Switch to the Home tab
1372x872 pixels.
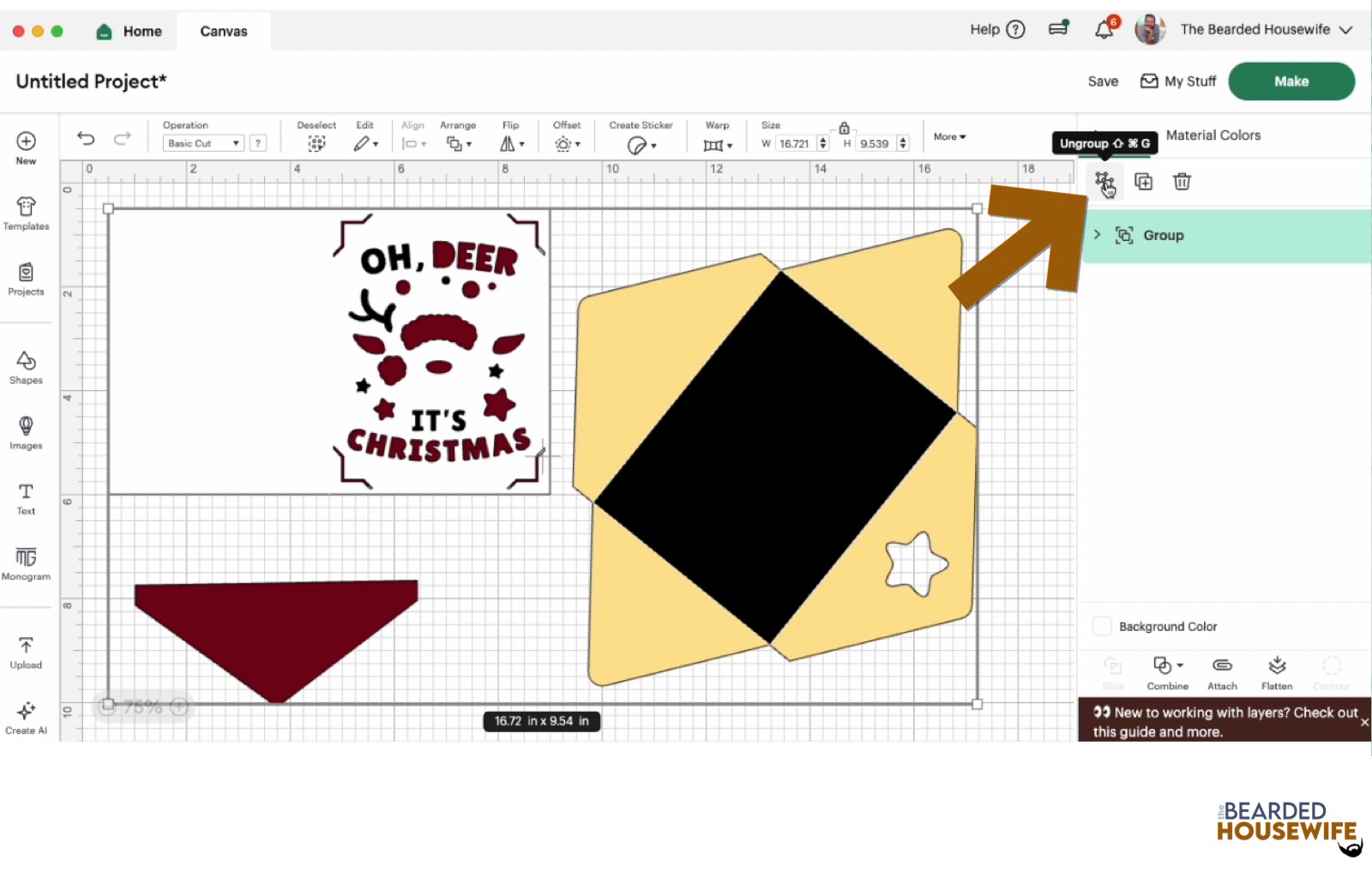[129, 31]
